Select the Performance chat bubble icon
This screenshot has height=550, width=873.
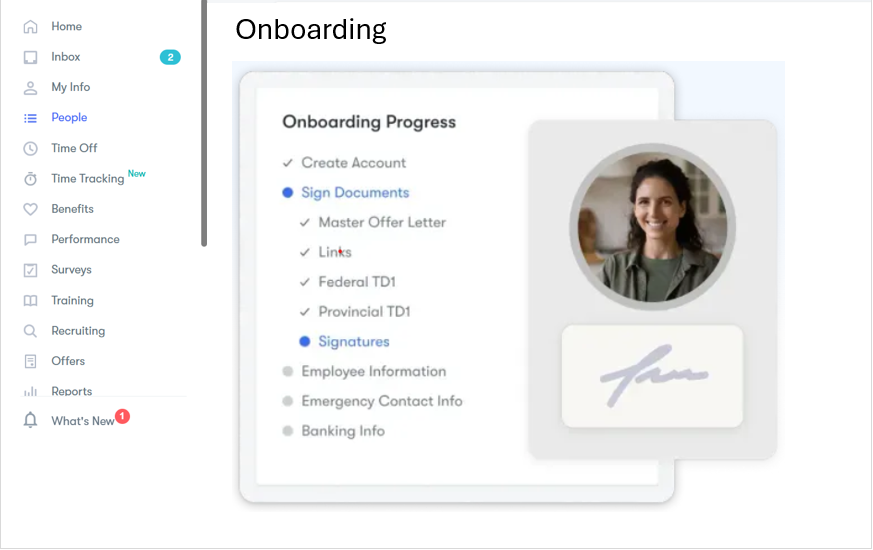[x=31, y=240]
